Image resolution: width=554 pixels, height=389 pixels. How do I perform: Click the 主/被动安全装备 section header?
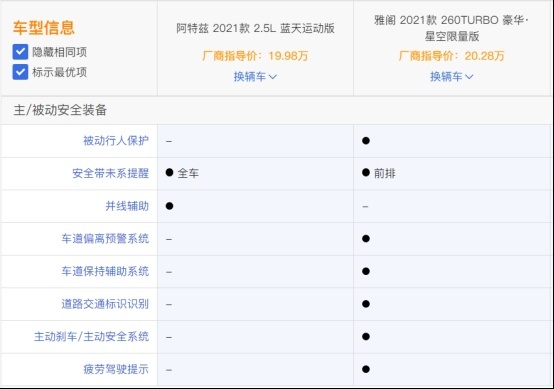60,110
